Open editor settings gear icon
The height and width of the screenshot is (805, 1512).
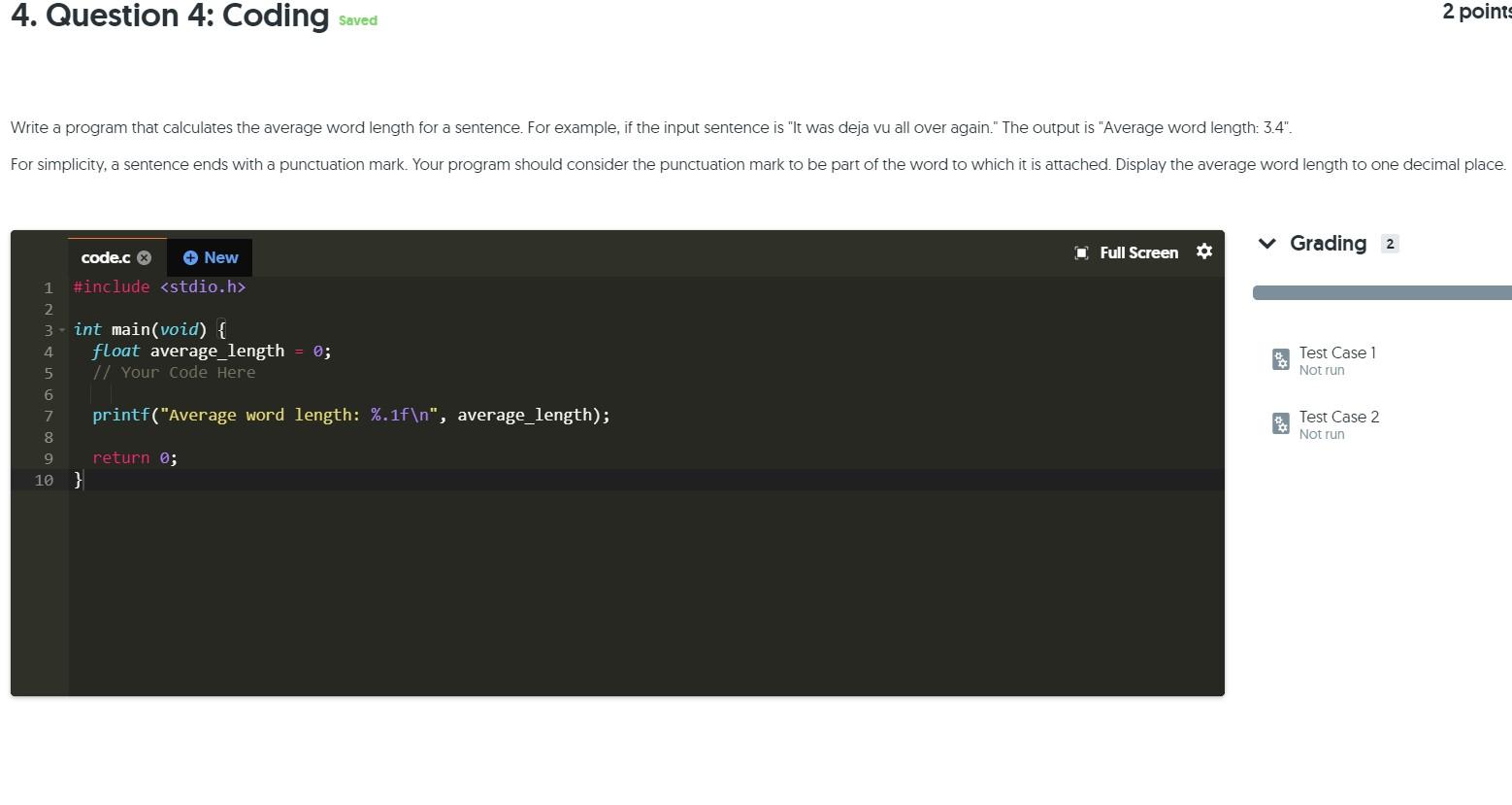pyautogui.click(x=1204, y=252)
